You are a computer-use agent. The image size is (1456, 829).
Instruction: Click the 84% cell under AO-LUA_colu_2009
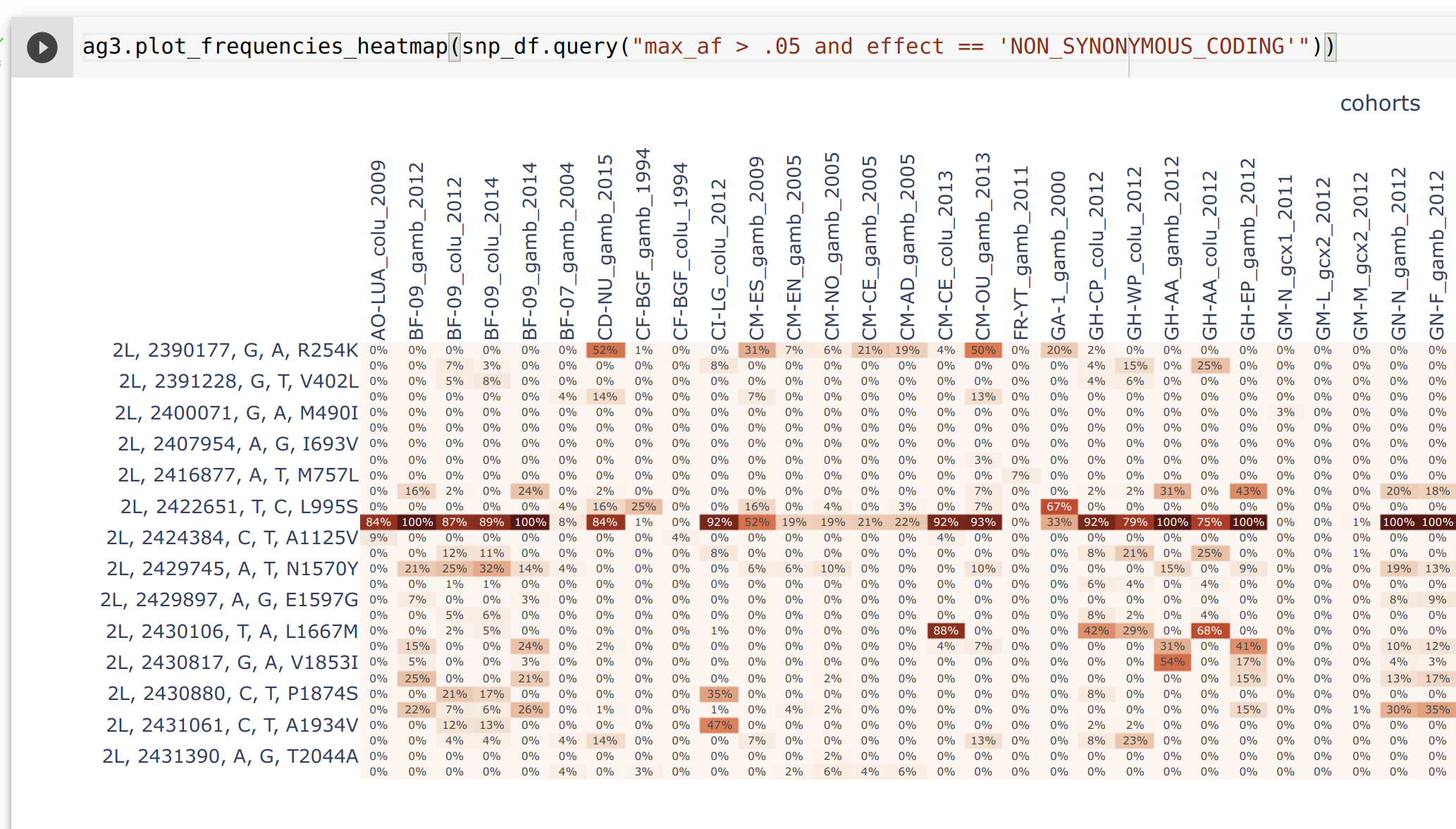tap(378, 522)
